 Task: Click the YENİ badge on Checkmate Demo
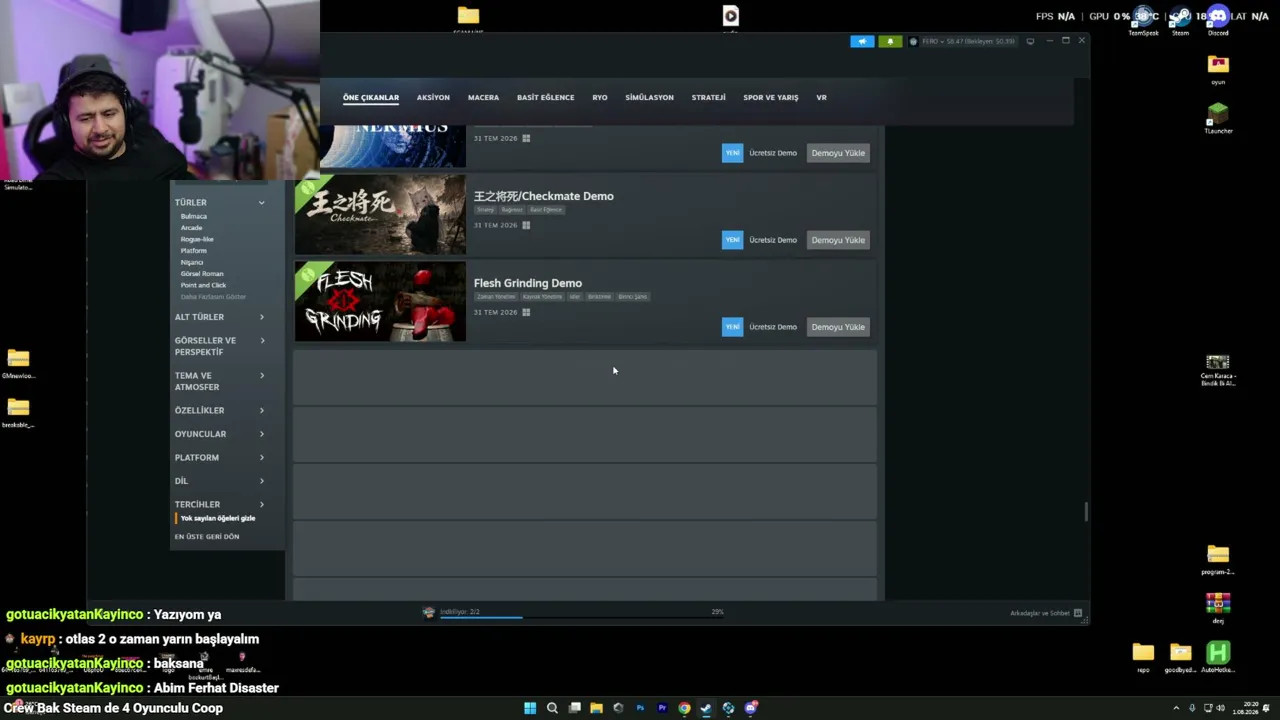(733, 240)
